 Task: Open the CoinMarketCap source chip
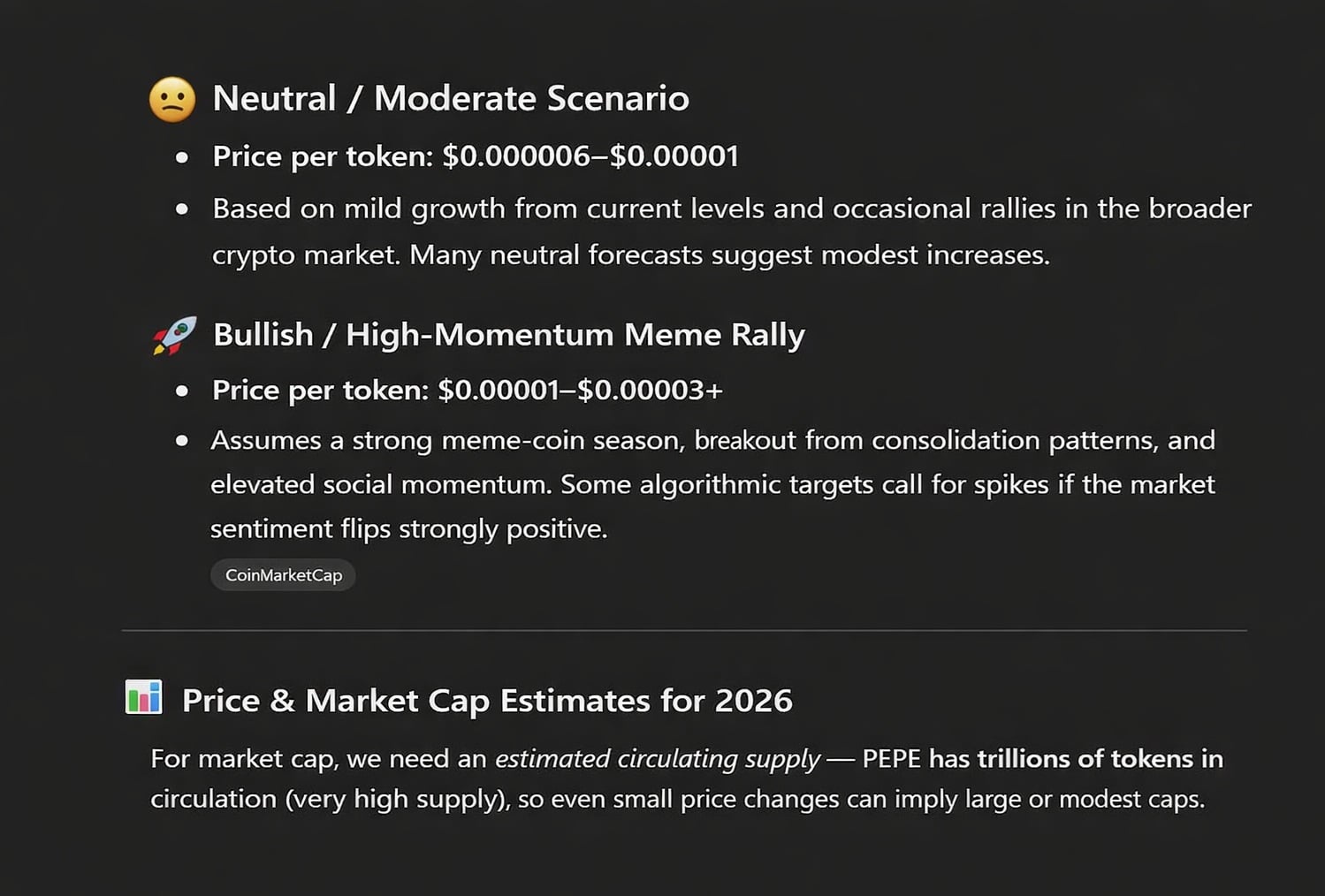click(283, 575)
